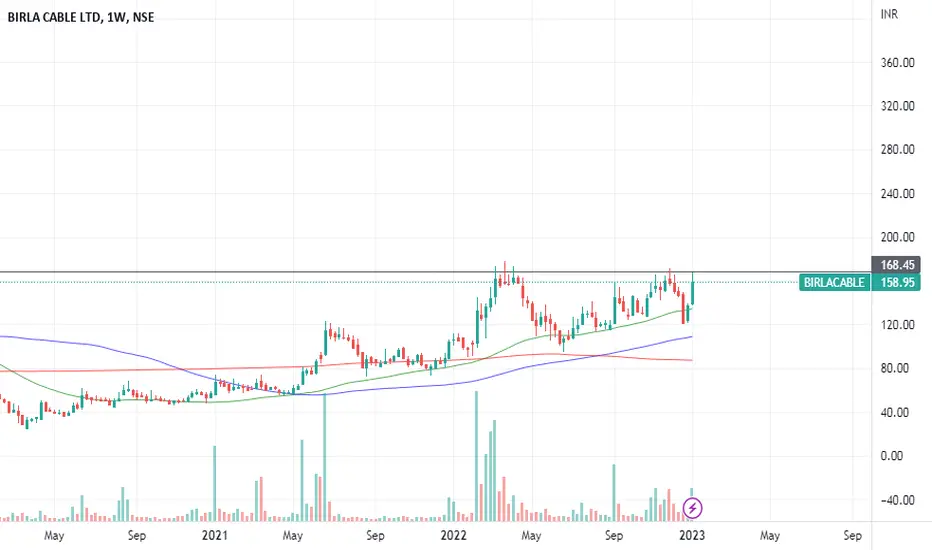Click the 40.00 price axis value

click(895, 412)
